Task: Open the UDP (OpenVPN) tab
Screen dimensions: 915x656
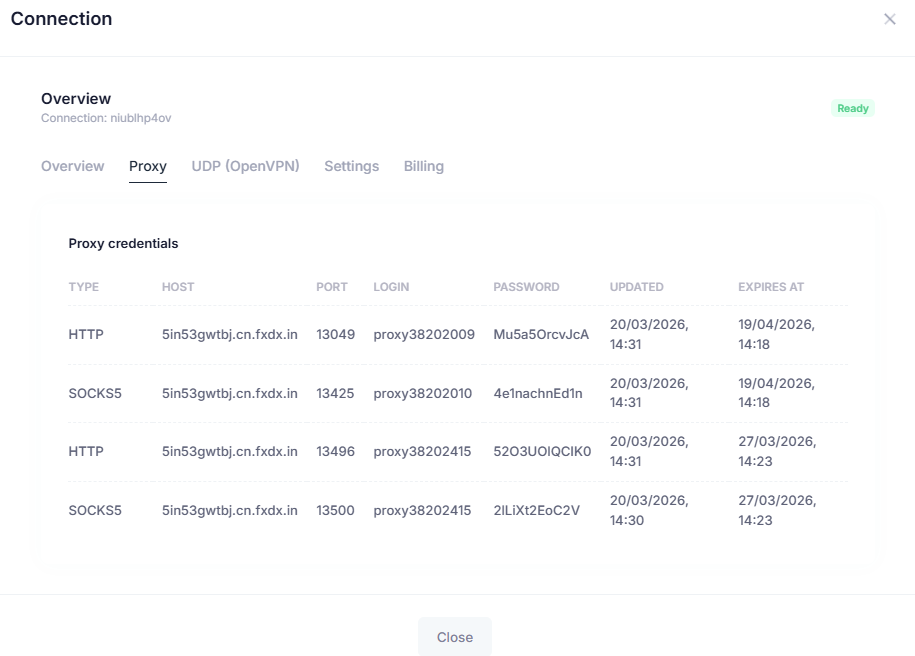Action: (x=245, y=166)
